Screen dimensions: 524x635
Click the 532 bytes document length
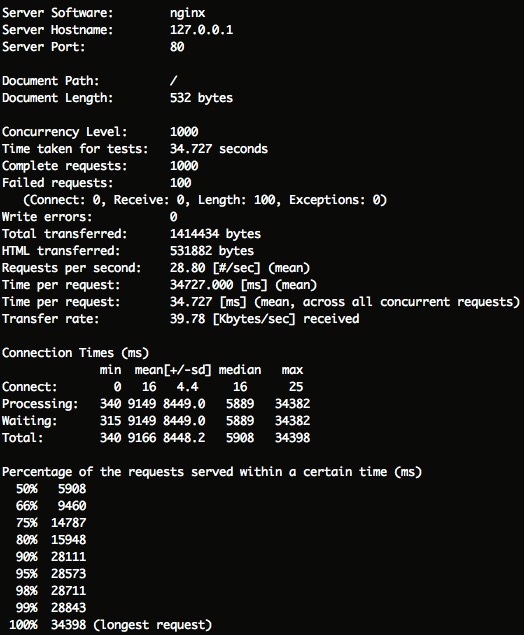click(201, 98)
